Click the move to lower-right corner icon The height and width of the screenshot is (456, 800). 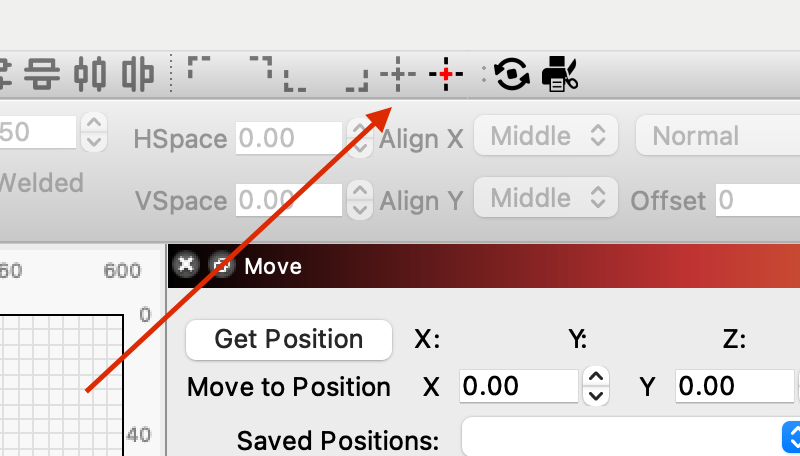point(357,80)
